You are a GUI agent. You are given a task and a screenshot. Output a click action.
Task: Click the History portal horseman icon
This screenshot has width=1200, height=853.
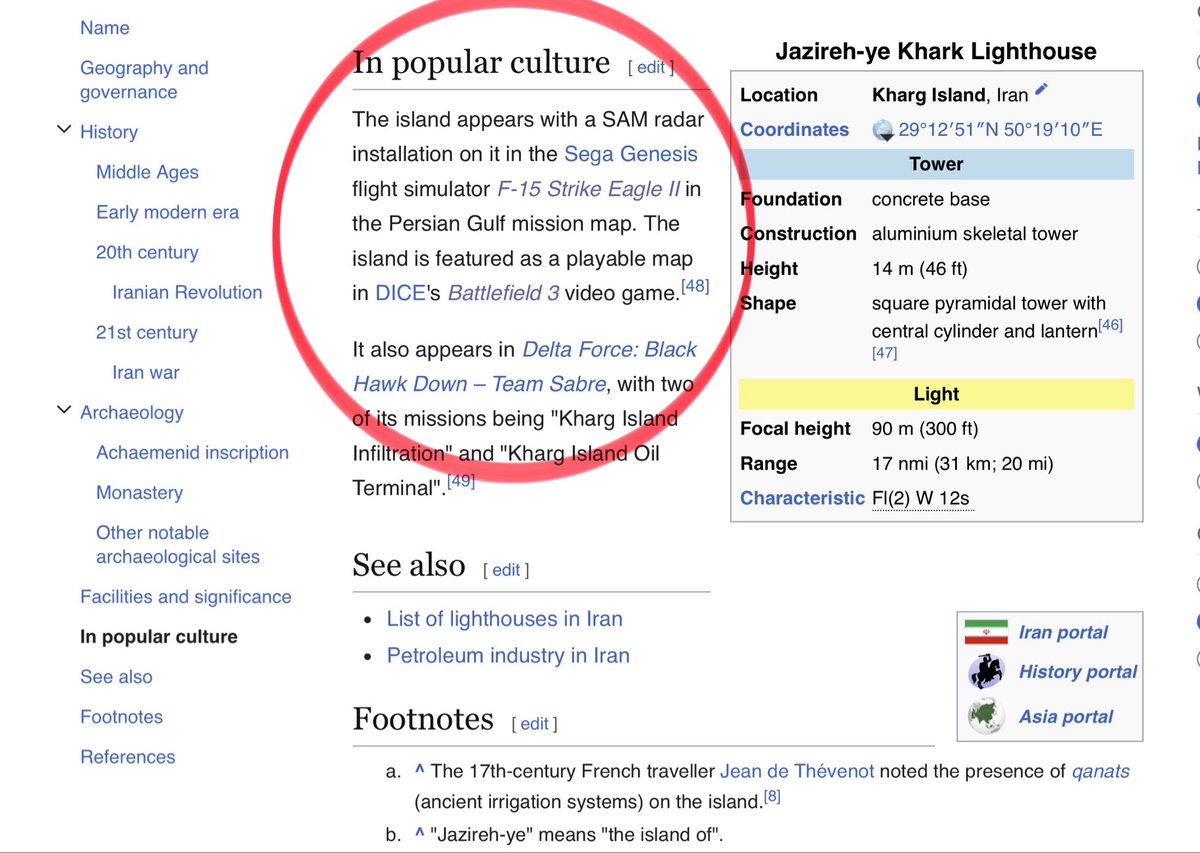click(x=986, y=672)
